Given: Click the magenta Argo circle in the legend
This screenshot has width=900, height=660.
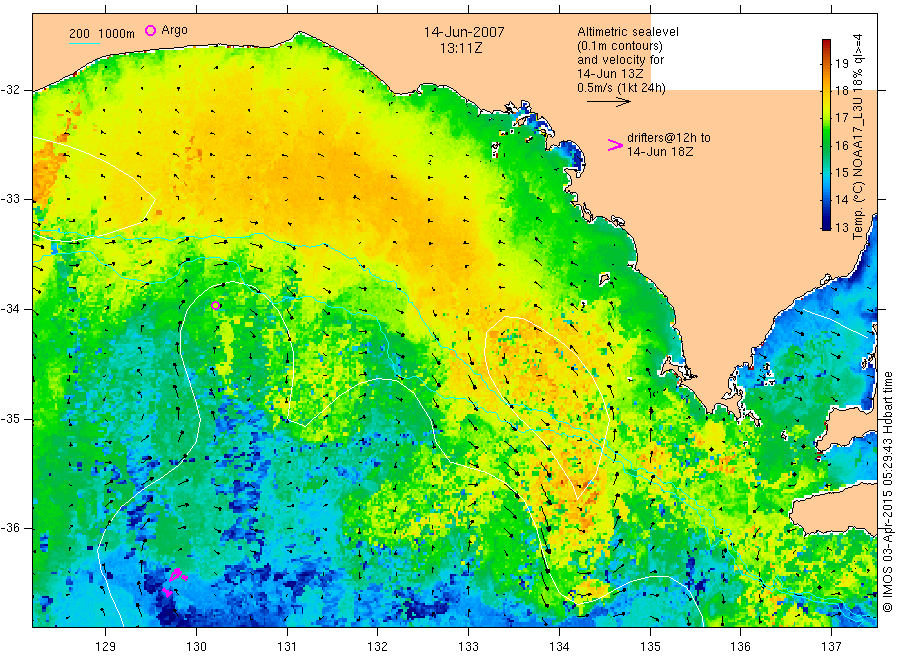Looking at the screenshot, I should [150, 30].
